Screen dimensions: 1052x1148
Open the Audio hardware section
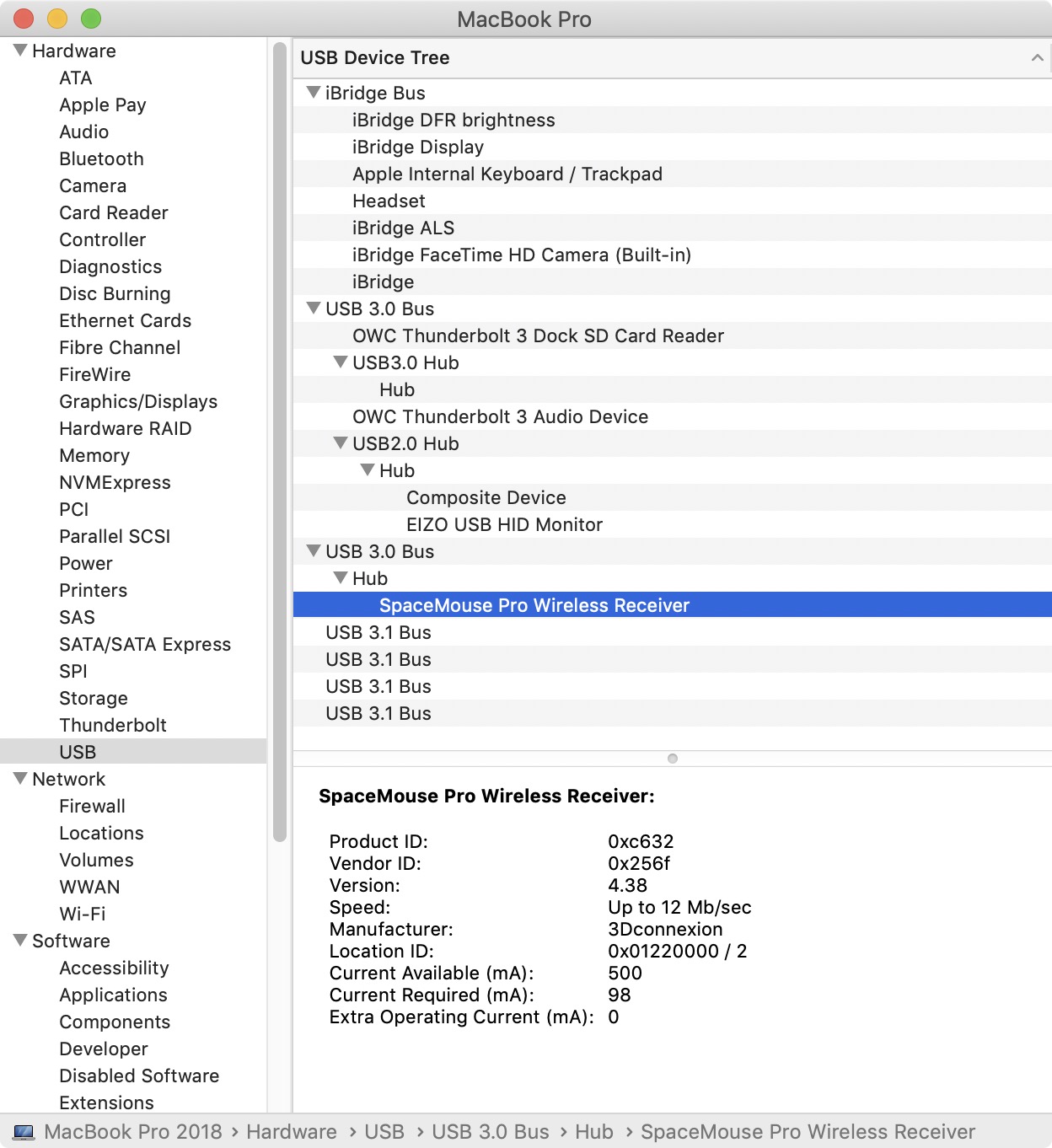pos(84,131)
